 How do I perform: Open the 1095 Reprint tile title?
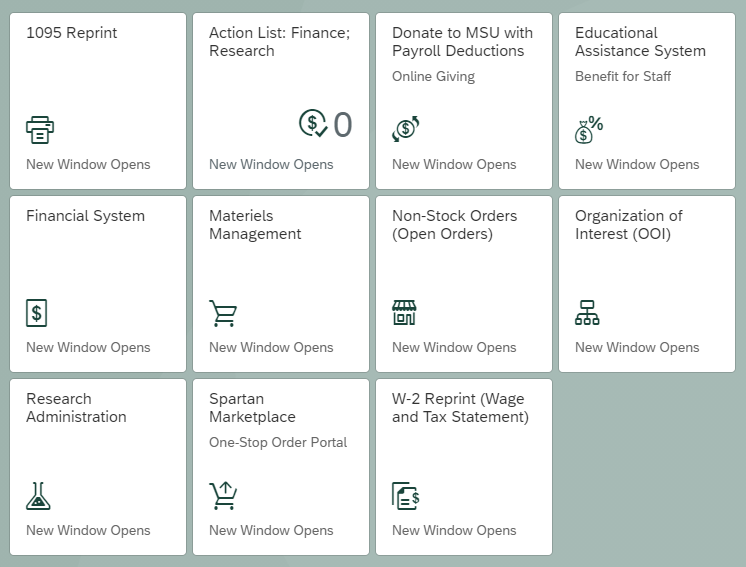click(71, 33)
